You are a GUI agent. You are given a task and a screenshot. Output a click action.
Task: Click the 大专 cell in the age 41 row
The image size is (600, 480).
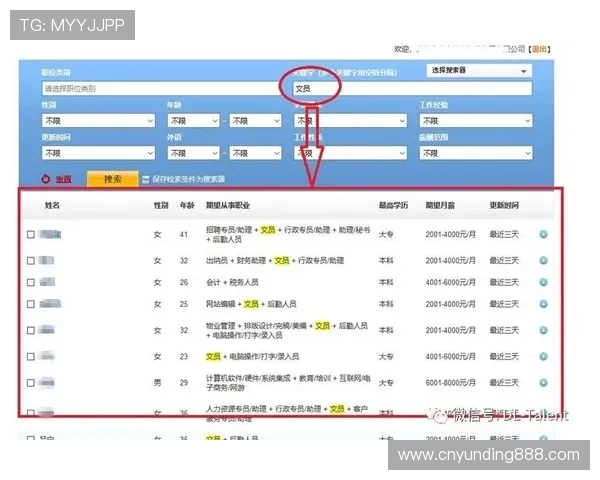click(386, 234)
